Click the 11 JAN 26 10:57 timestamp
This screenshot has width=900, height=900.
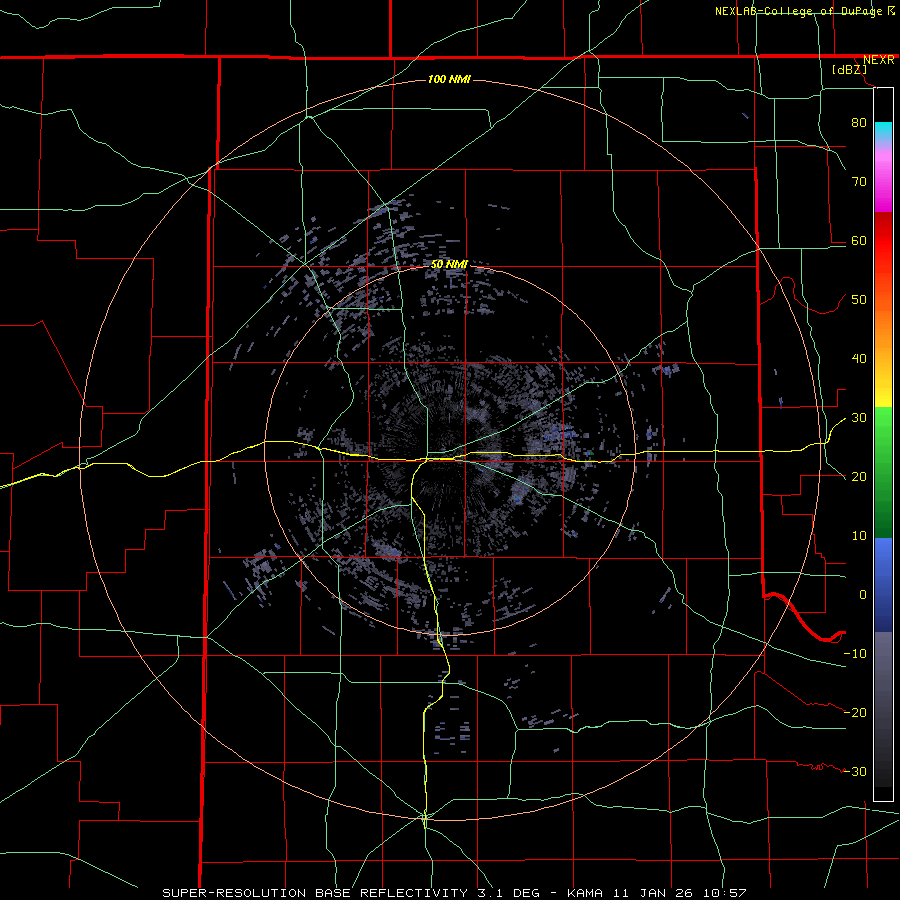681,893
